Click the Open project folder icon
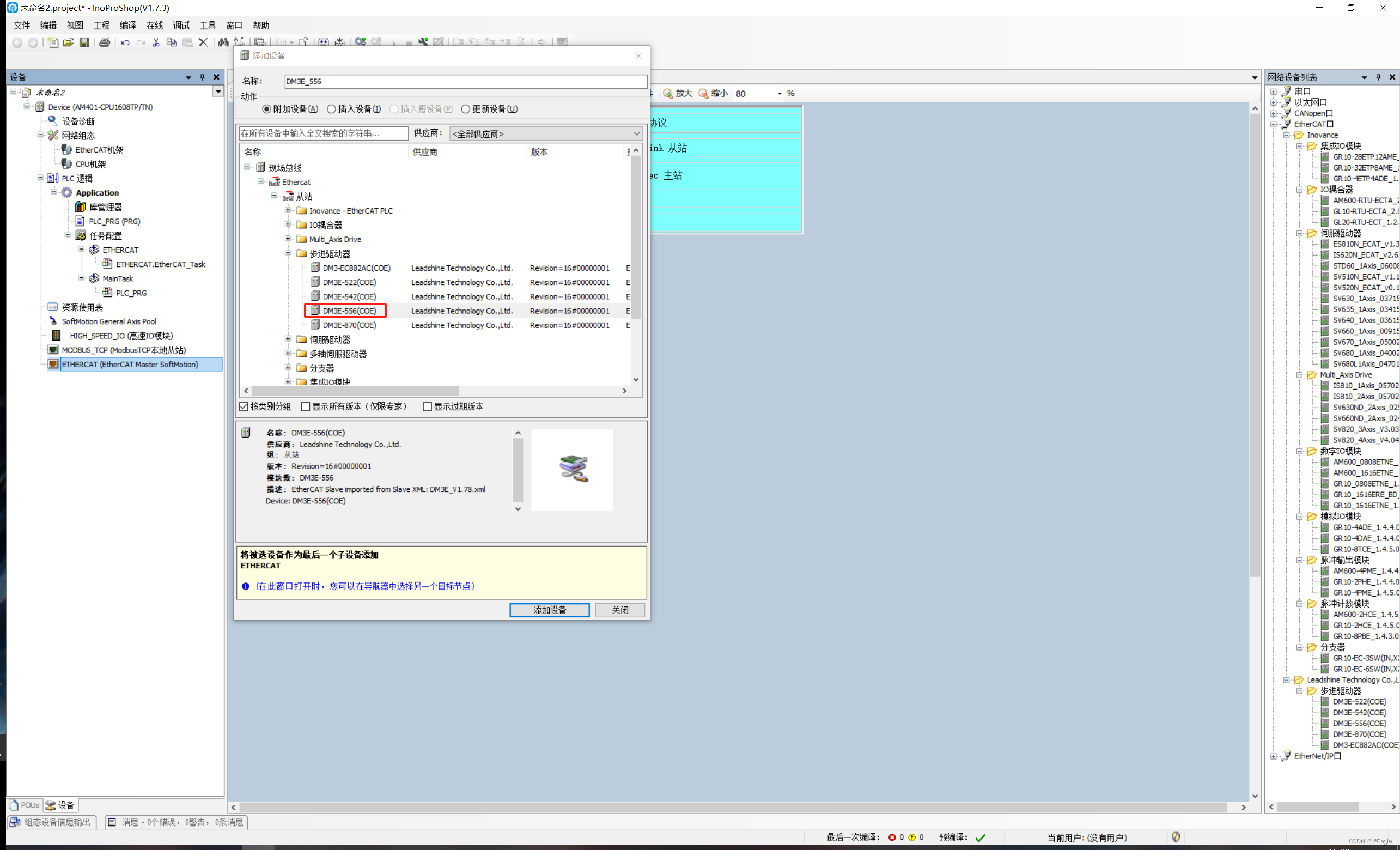This screenshot has height=850, width=1400. coord(68,42)
